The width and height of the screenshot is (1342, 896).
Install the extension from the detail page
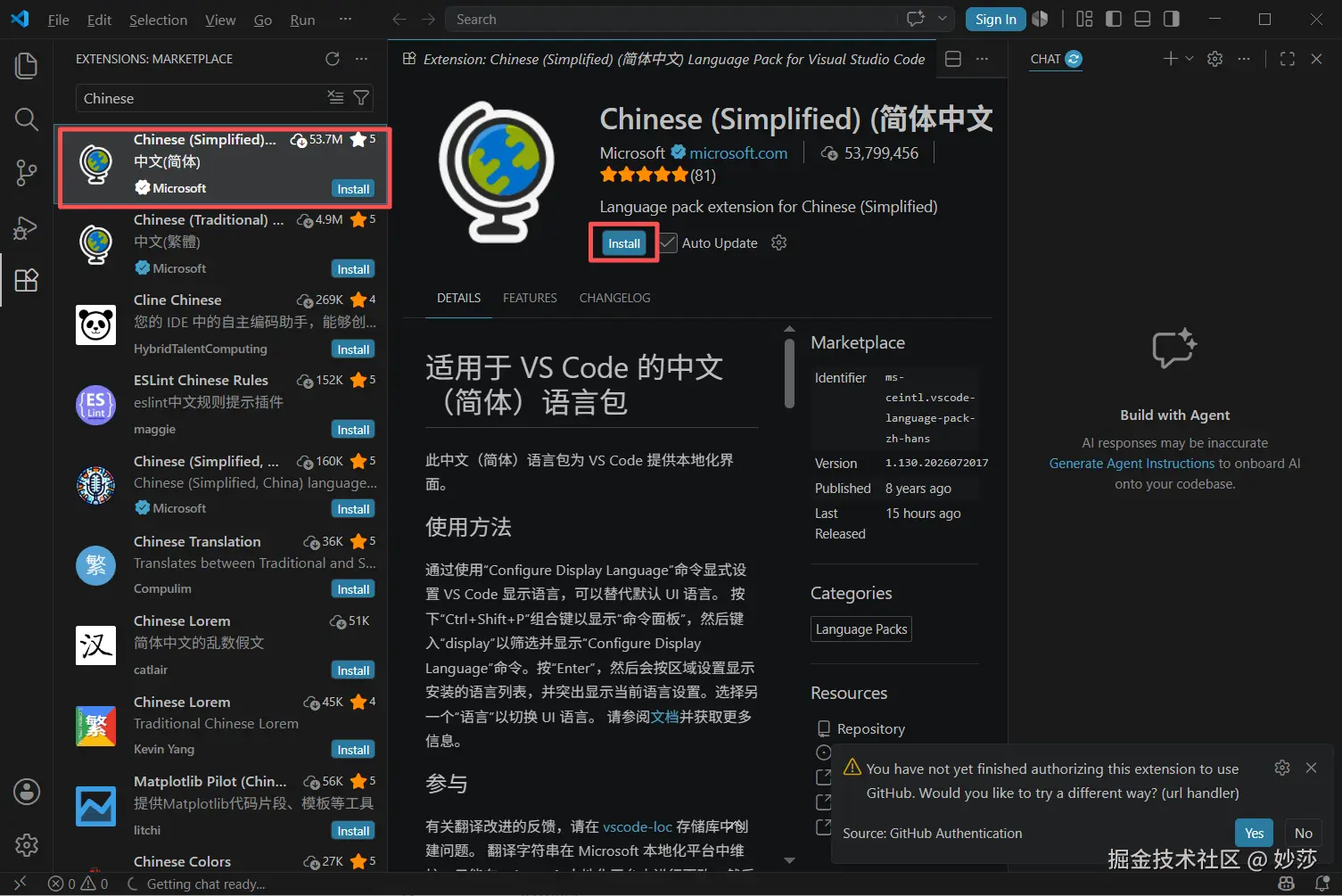pos(624,243)
